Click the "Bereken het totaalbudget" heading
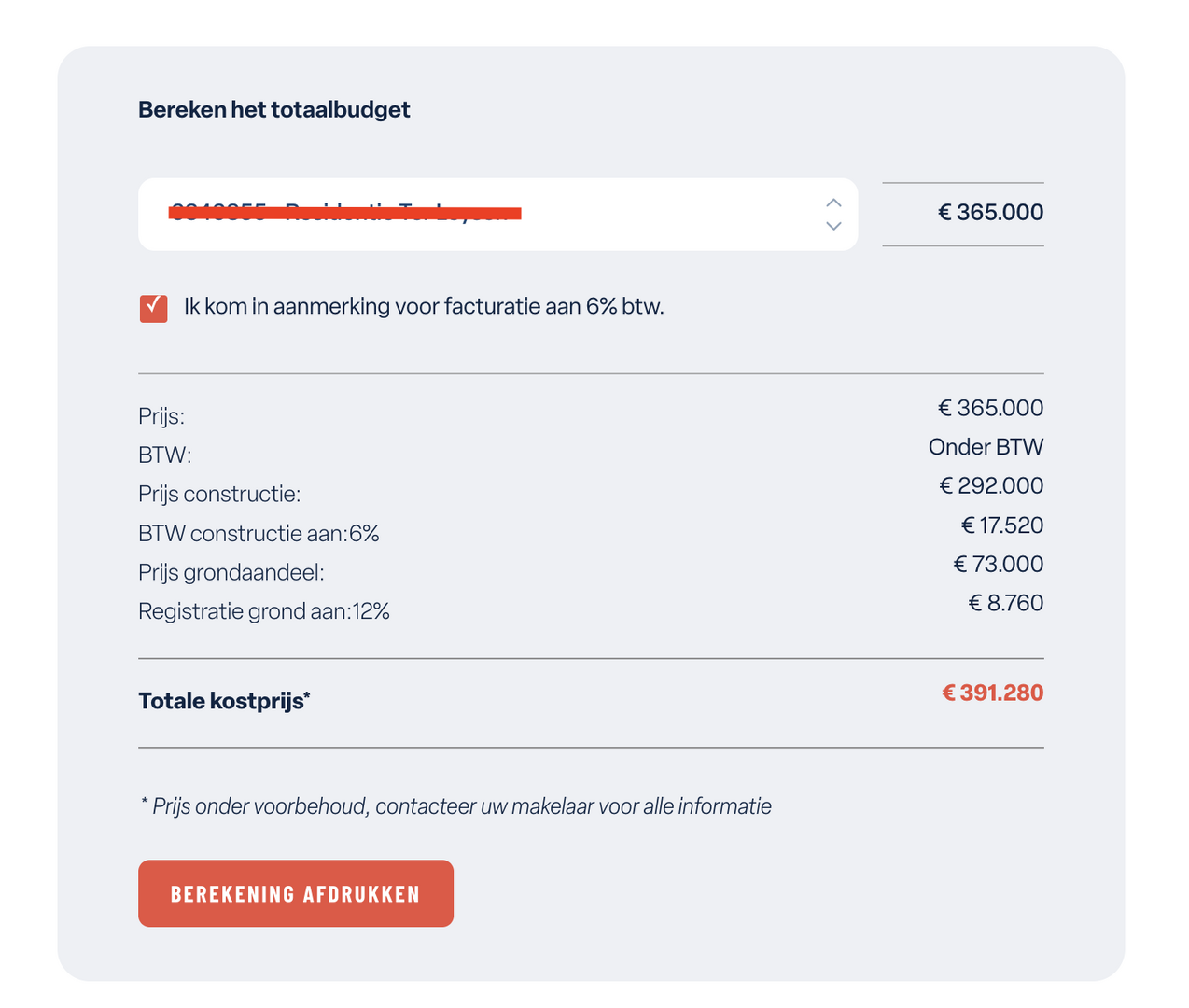This screenshot has width=1189, height=1008. click(x=273, y=110)
